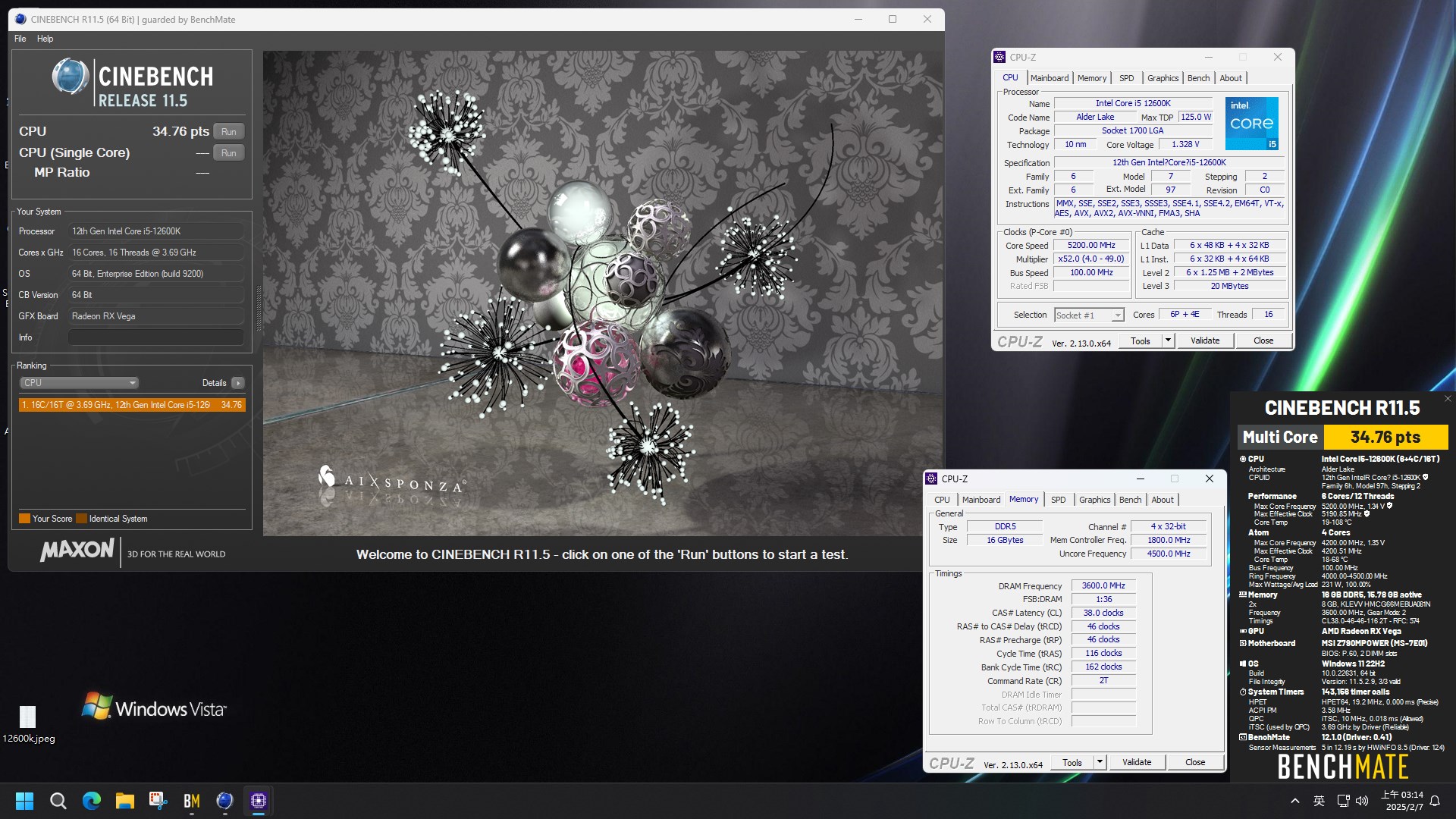The width and height of the screenshot is (1456, 819).
Task: Switch to Mainboard tab in upper CPU-Z
Action: 1050,78
